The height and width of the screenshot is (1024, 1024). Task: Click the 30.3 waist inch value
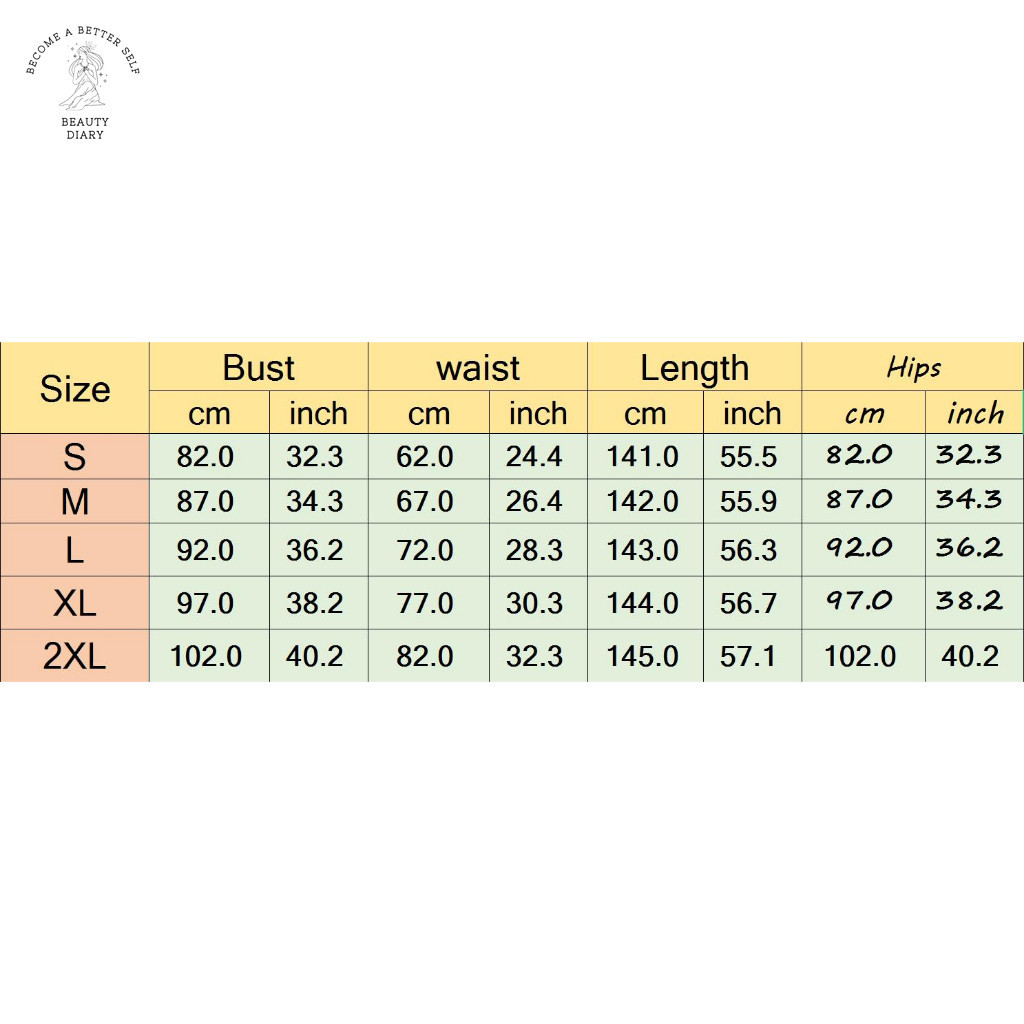tap(534, 603)
